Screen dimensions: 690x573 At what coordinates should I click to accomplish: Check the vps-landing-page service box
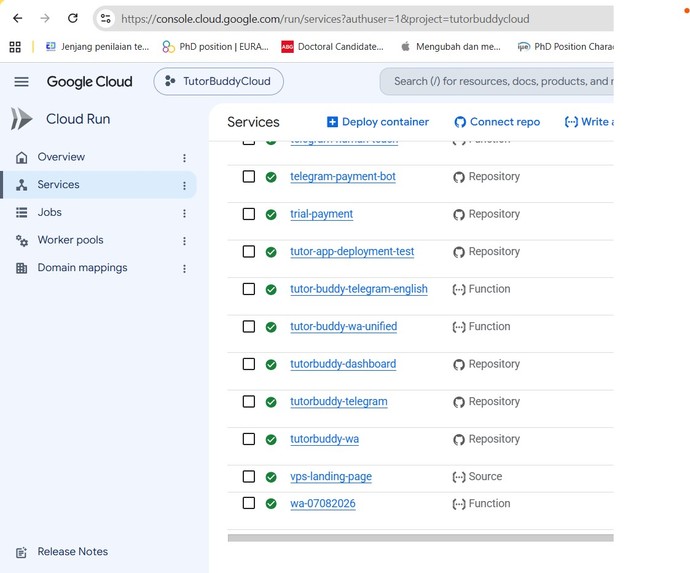coord(249,476)
